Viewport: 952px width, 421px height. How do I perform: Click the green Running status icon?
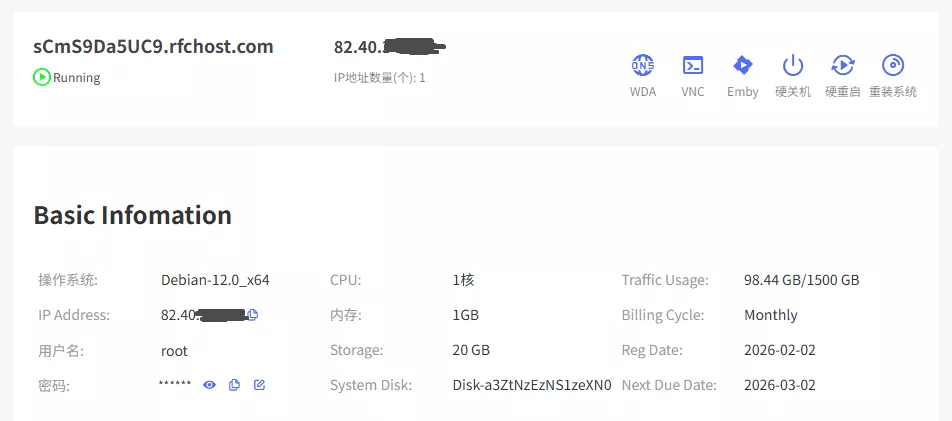[x=42, y=77]
